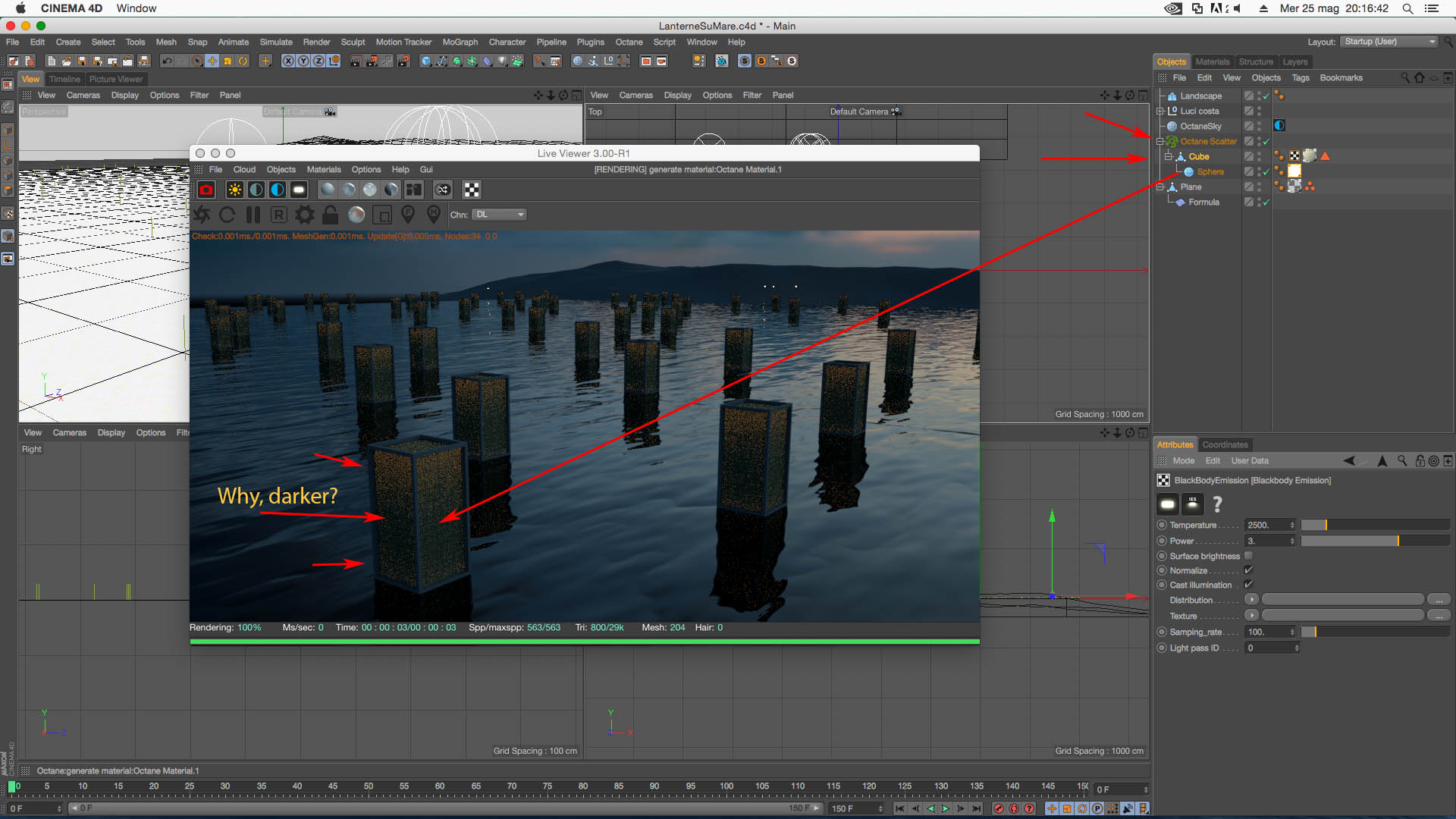Open the Octane menu in menu bar
1456x819 pixels.
(x=628, y=42)
